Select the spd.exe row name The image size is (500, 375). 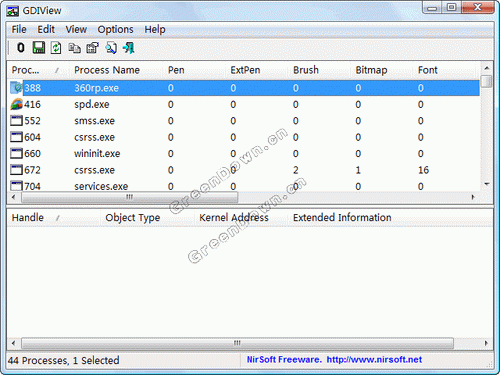click(92, 105)
